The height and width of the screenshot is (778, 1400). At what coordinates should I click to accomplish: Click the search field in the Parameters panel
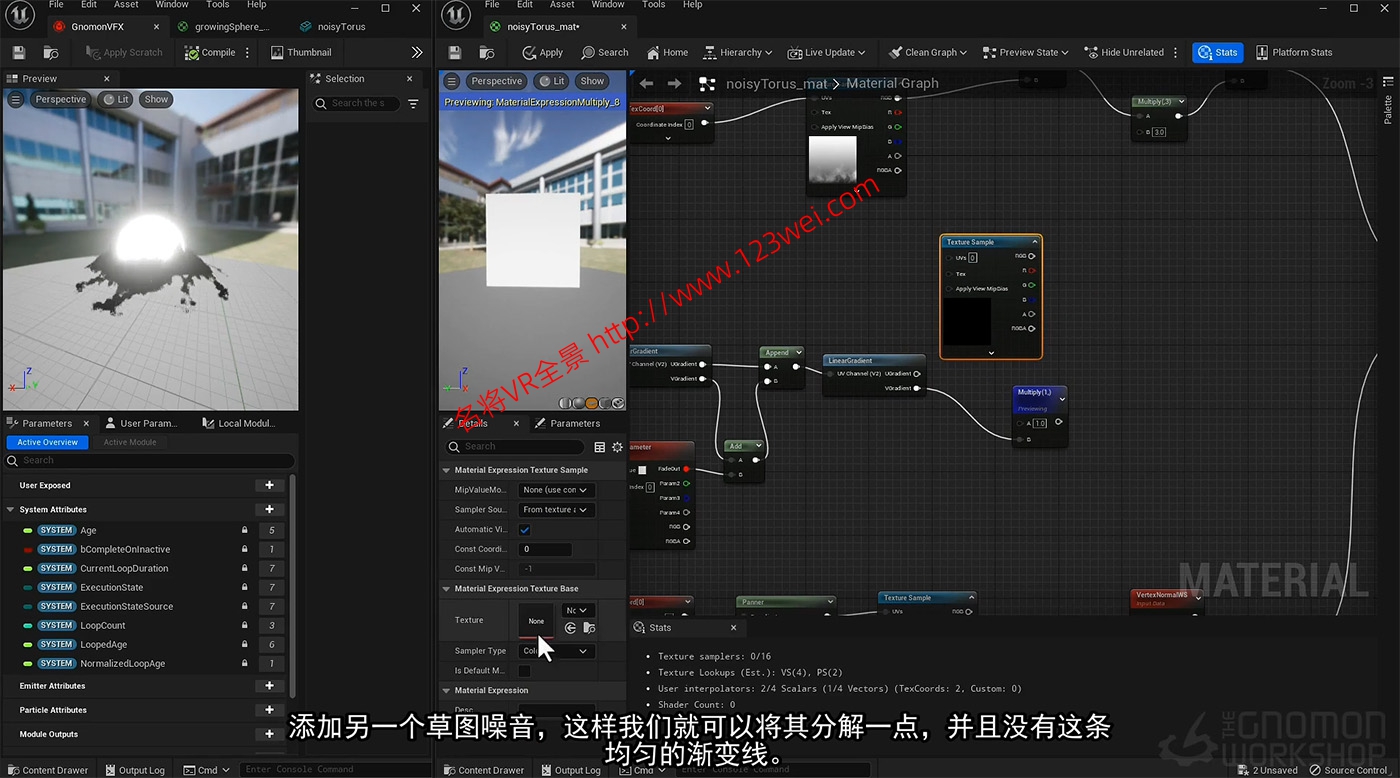[150, 460]
